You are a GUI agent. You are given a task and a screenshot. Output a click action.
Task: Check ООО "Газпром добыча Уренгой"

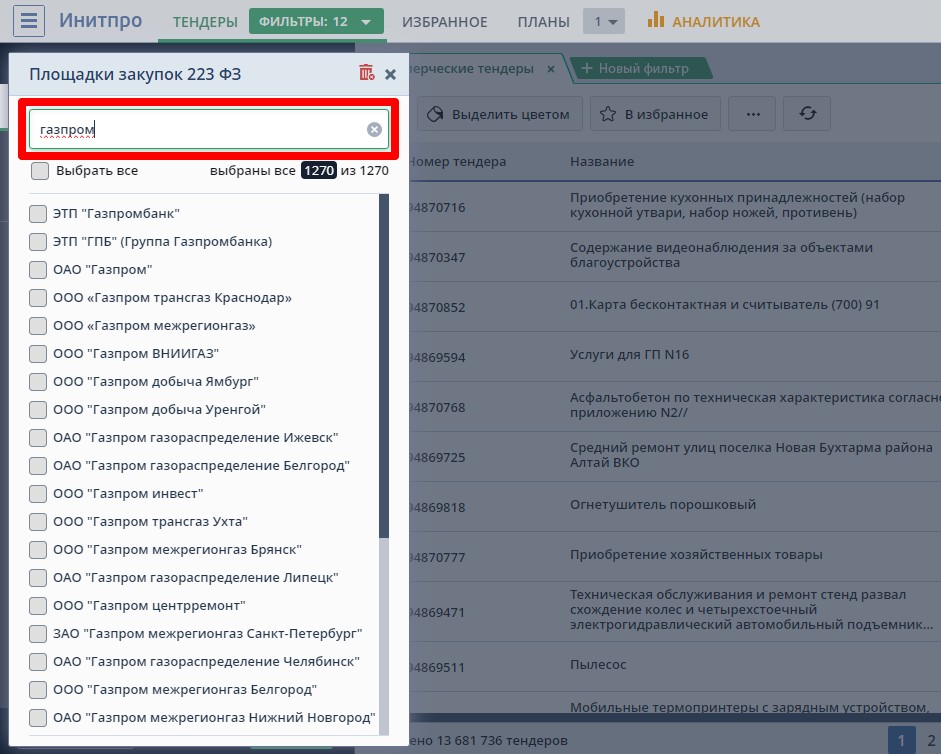point(38,410)
